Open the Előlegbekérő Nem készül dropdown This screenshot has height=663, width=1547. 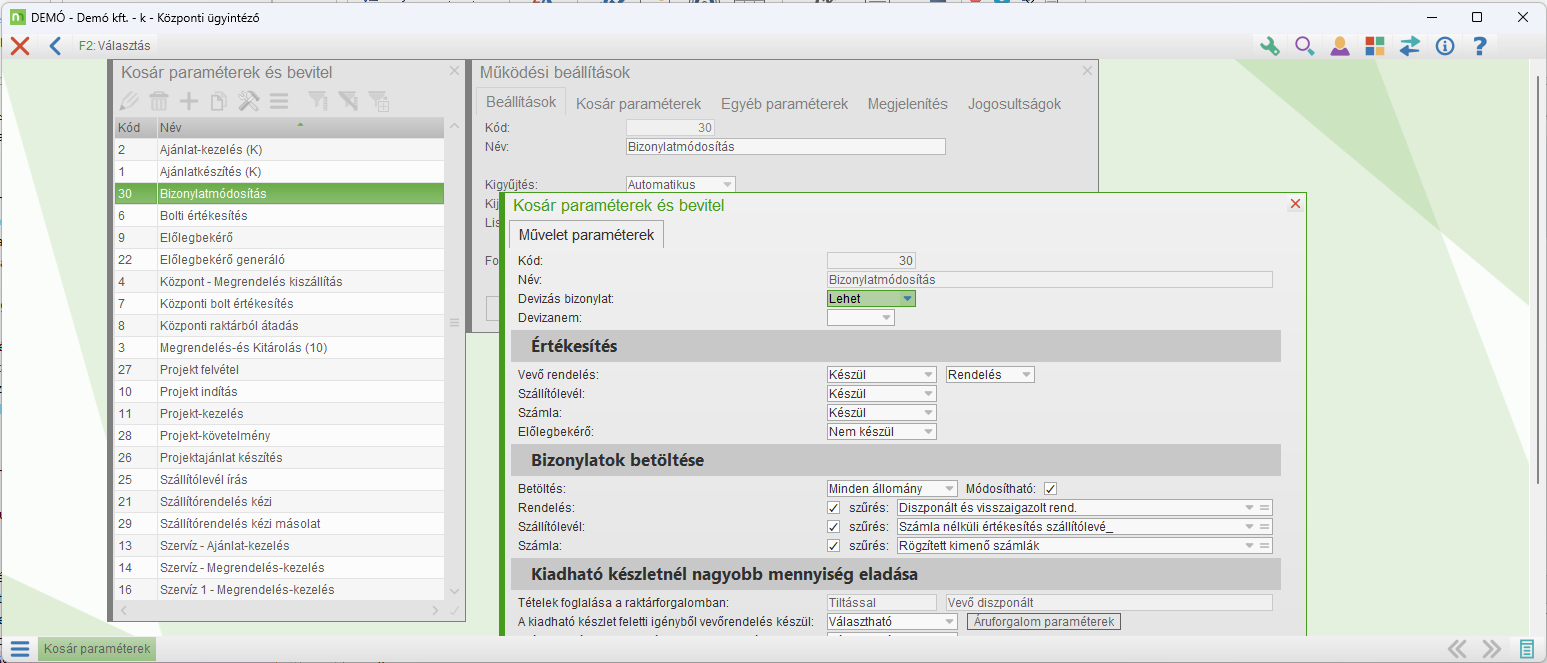pos(881,431)
